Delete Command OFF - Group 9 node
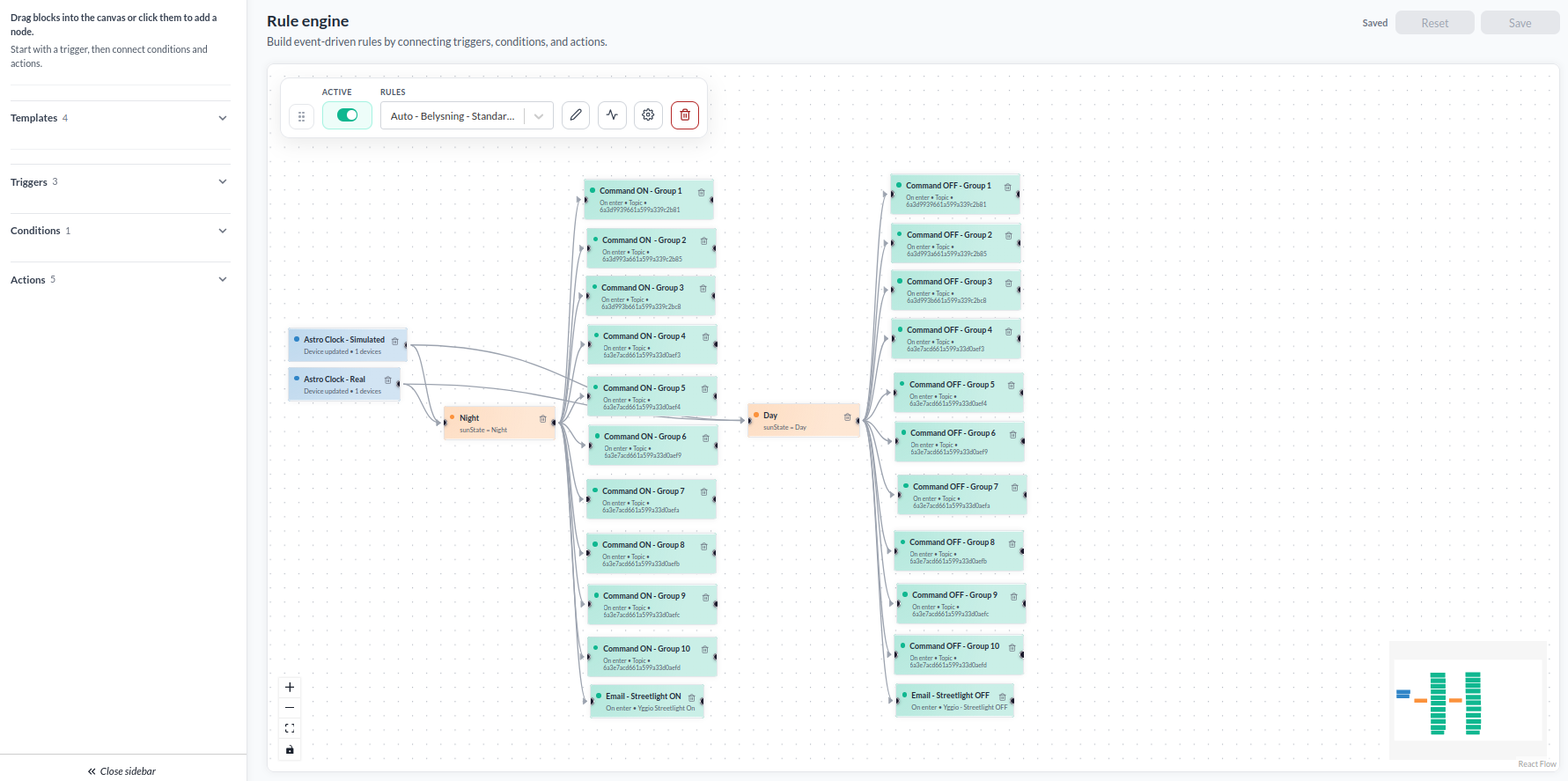This screenshot has height=781, width=1568. click(x=1013, y=597)
